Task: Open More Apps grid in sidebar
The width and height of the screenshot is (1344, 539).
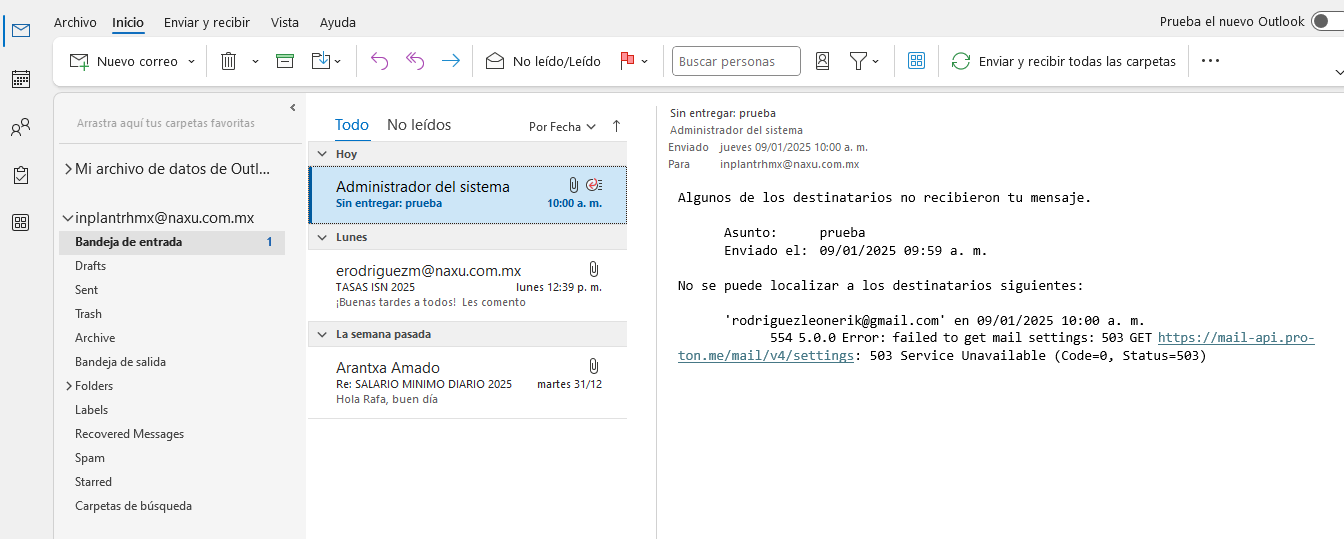Action: tap(20, 223)
